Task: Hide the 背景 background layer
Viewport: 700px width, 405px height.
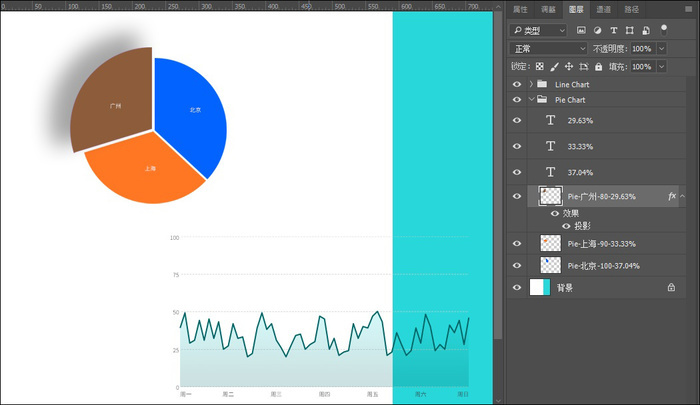Action: click(517, 287)
